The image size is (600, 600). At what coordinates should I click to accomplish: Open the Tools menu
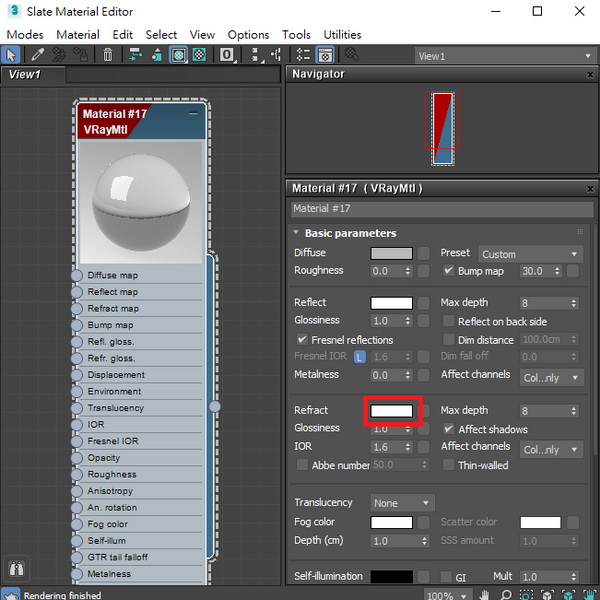296,35
